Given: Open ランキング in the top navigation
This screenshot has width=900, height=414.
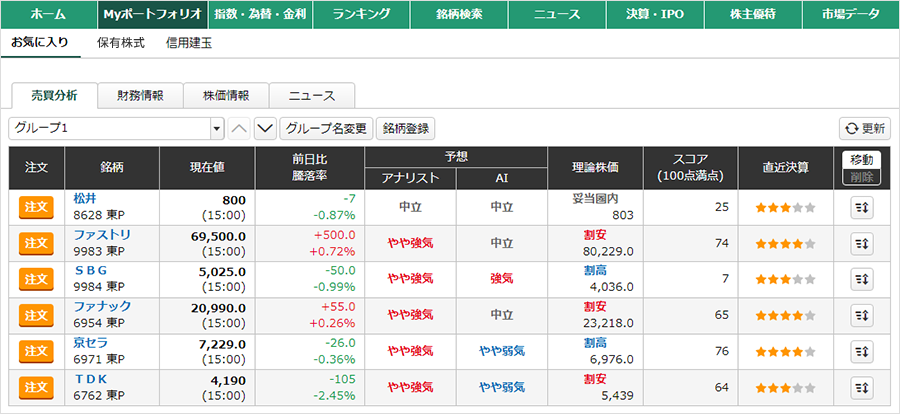Looking at the screenshot, I should [x=362, y=15].
